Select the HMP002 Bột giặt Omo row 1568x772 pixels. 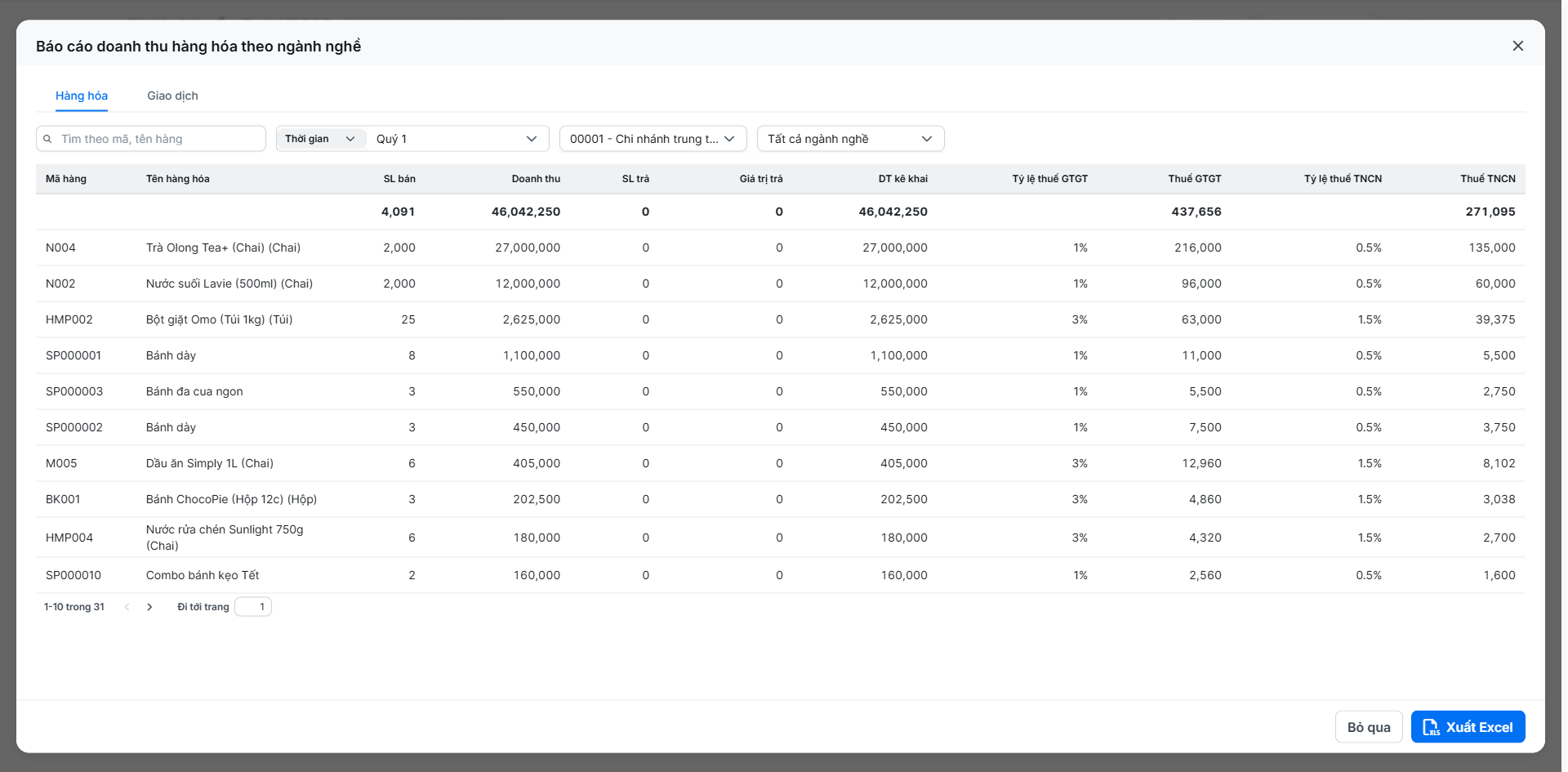(780, 319)
